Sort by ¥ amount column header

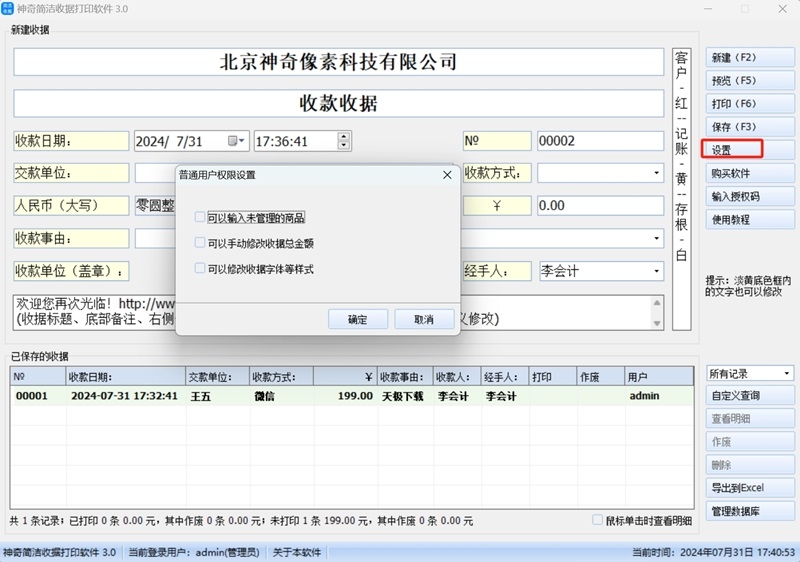click(345, 377)
